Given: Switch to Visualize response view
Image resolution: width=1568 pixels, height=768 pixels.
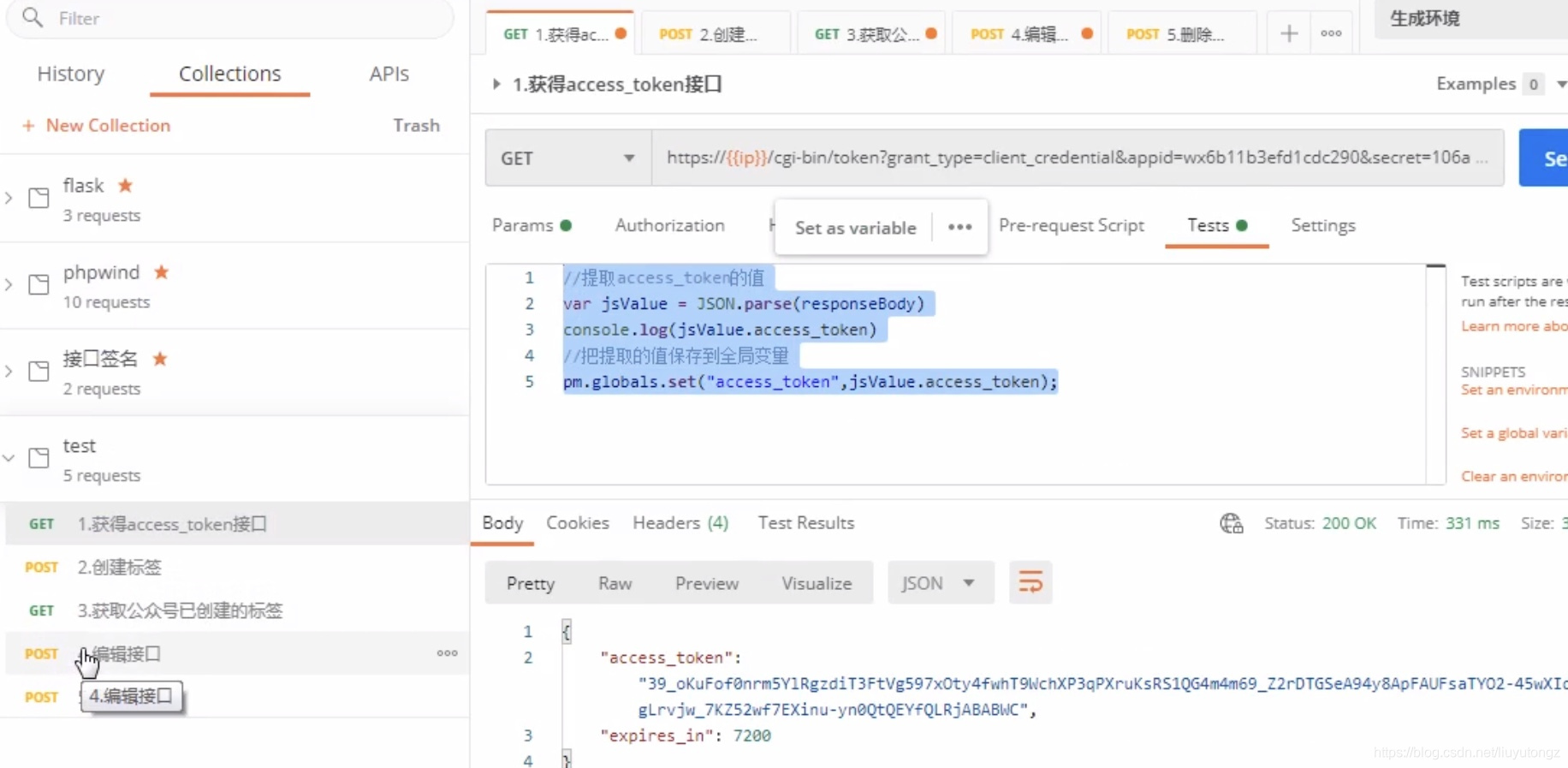Looking at the screenshot, I should point(817,583).
